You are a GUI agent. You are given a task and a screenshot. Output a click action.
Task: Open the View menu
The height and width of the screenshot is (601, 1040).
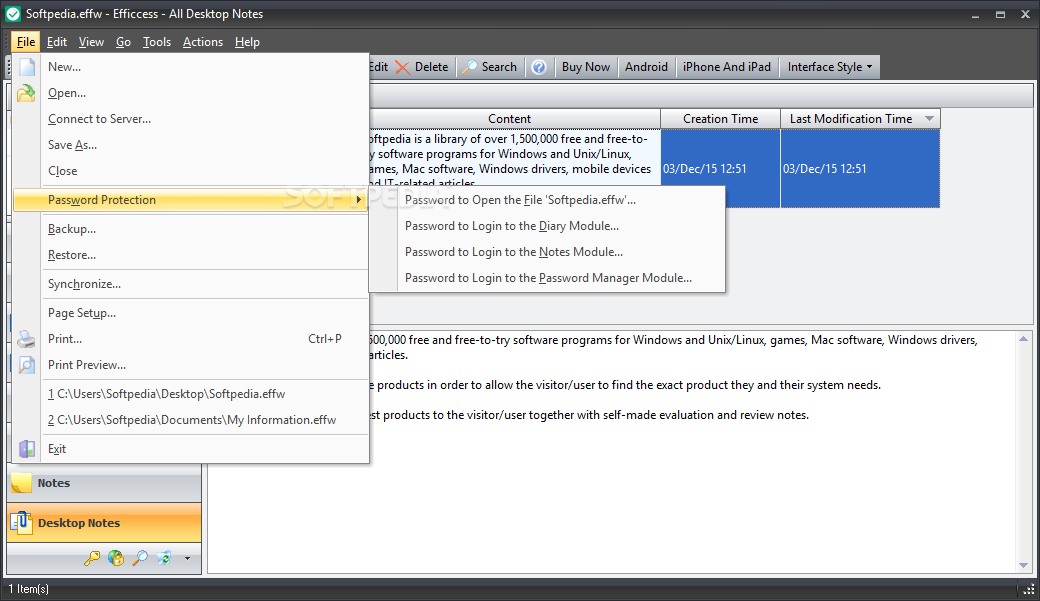point(92,42)
